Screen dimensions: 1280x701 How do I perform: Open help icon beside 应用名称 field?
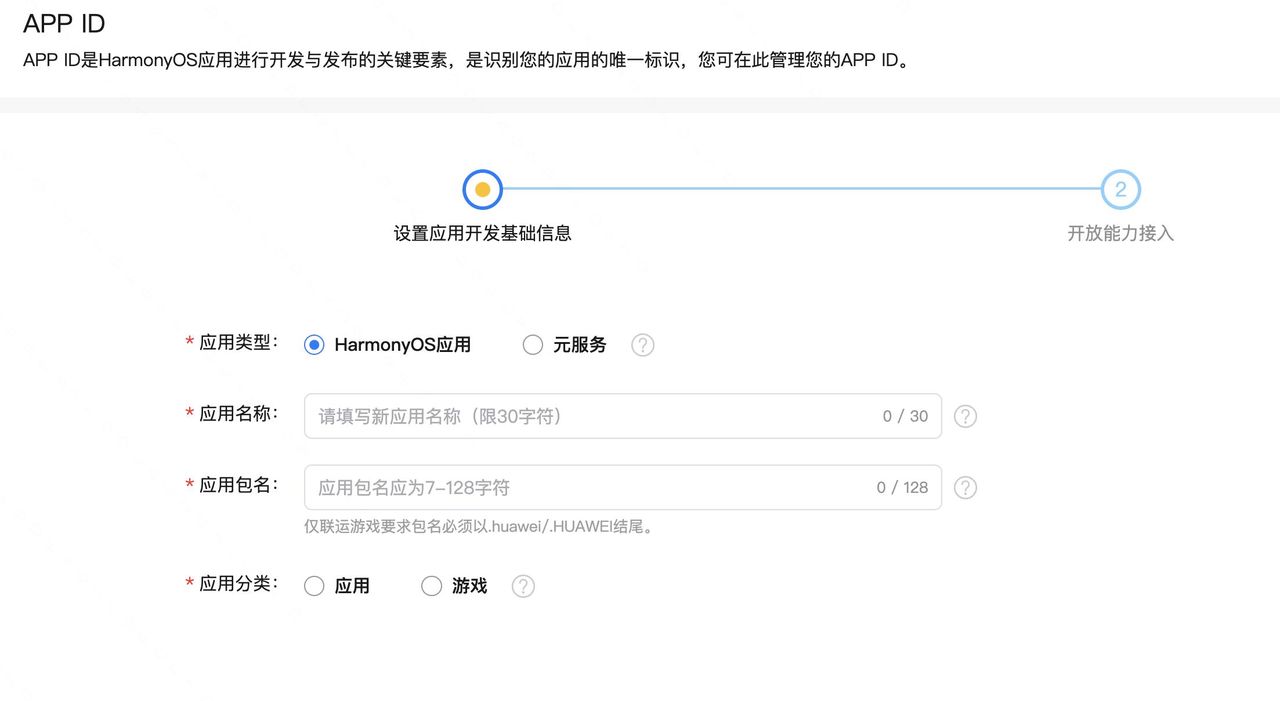point(965,416)
